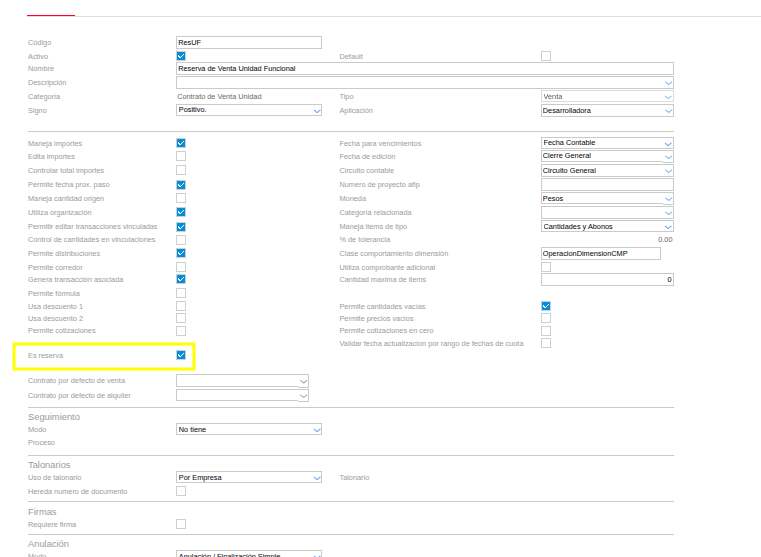
Task: Expand the Signo dropdown
Action: pos(248,110)
